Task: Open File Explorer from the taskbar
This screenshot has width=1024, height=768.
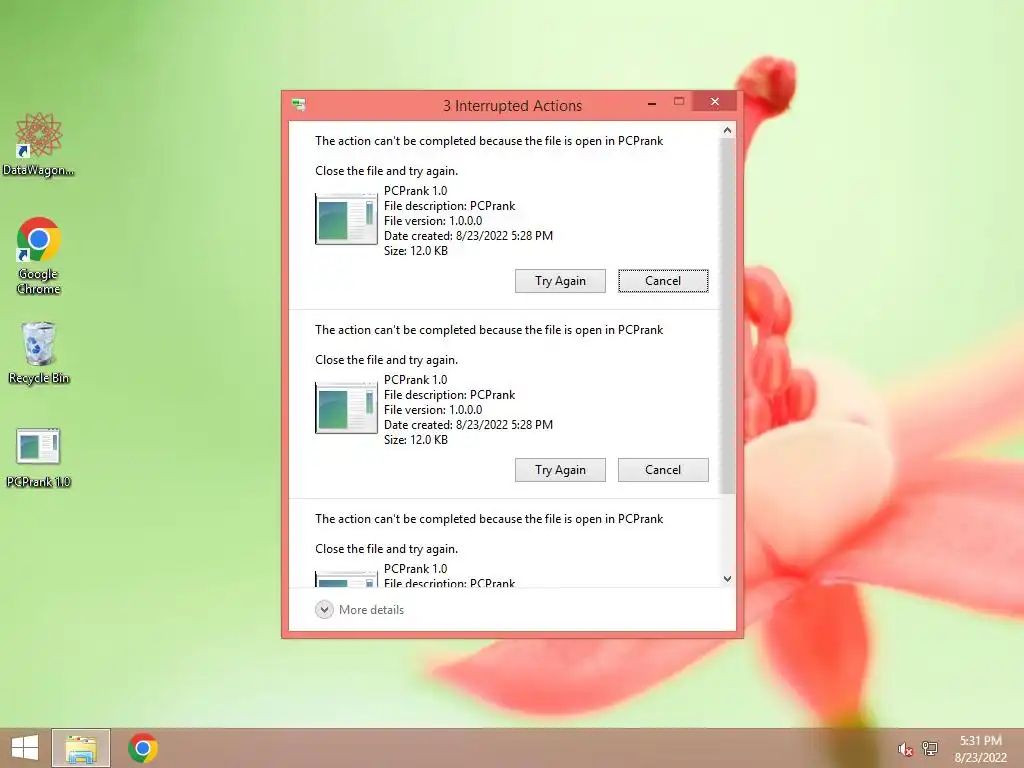Action: click(x=81, y=748)
